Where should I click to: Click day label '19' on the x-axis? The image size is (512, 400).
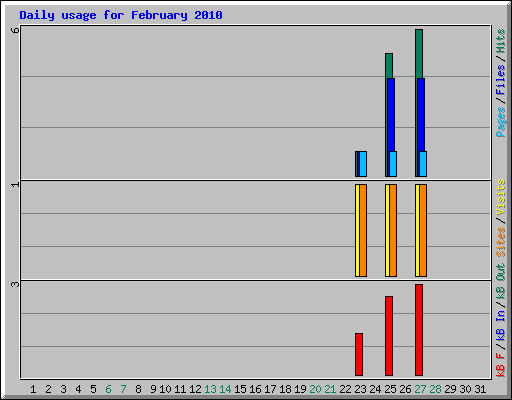tap(300, 389)
